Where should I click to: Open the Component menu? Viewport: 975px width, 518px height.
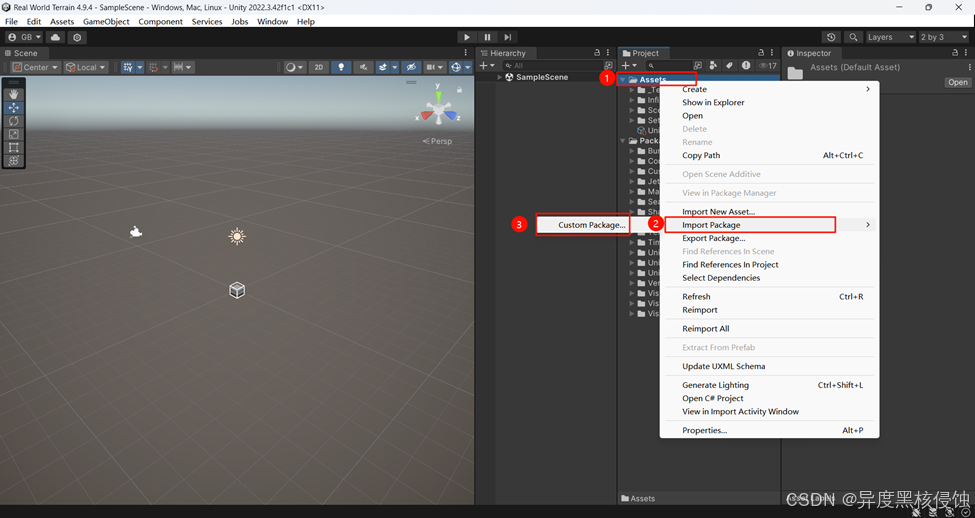160,21
